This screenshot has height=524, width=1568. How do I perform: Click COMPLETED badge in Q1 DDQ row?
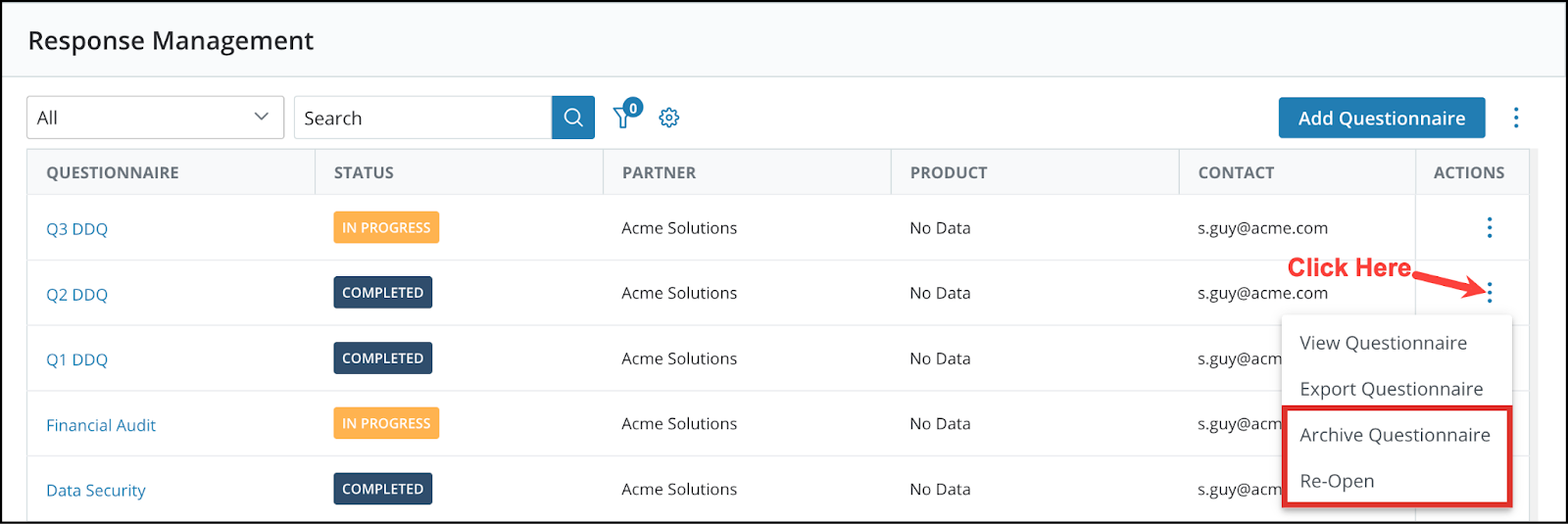pos(382,358)
